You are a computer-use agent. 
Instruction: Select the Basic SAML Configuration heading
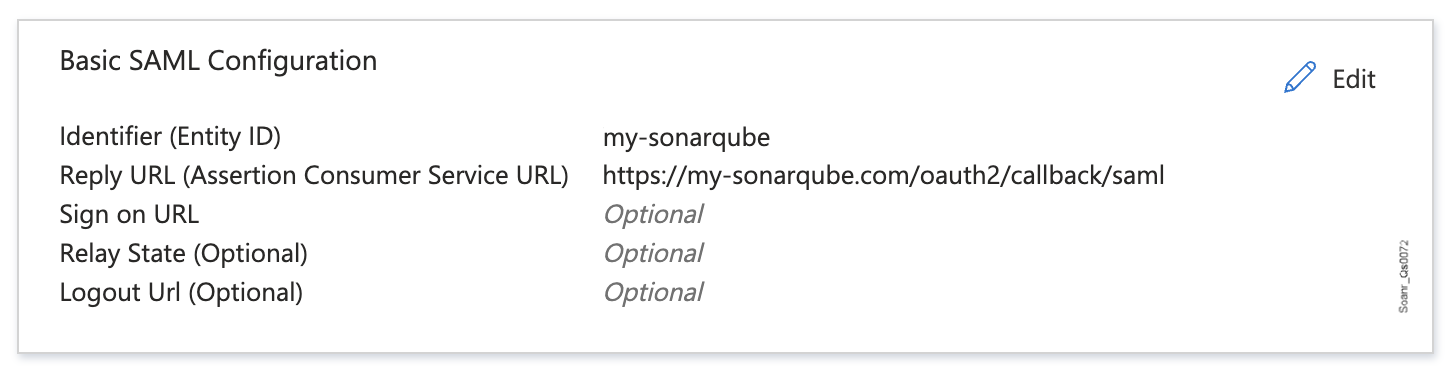tap(218, 61)
